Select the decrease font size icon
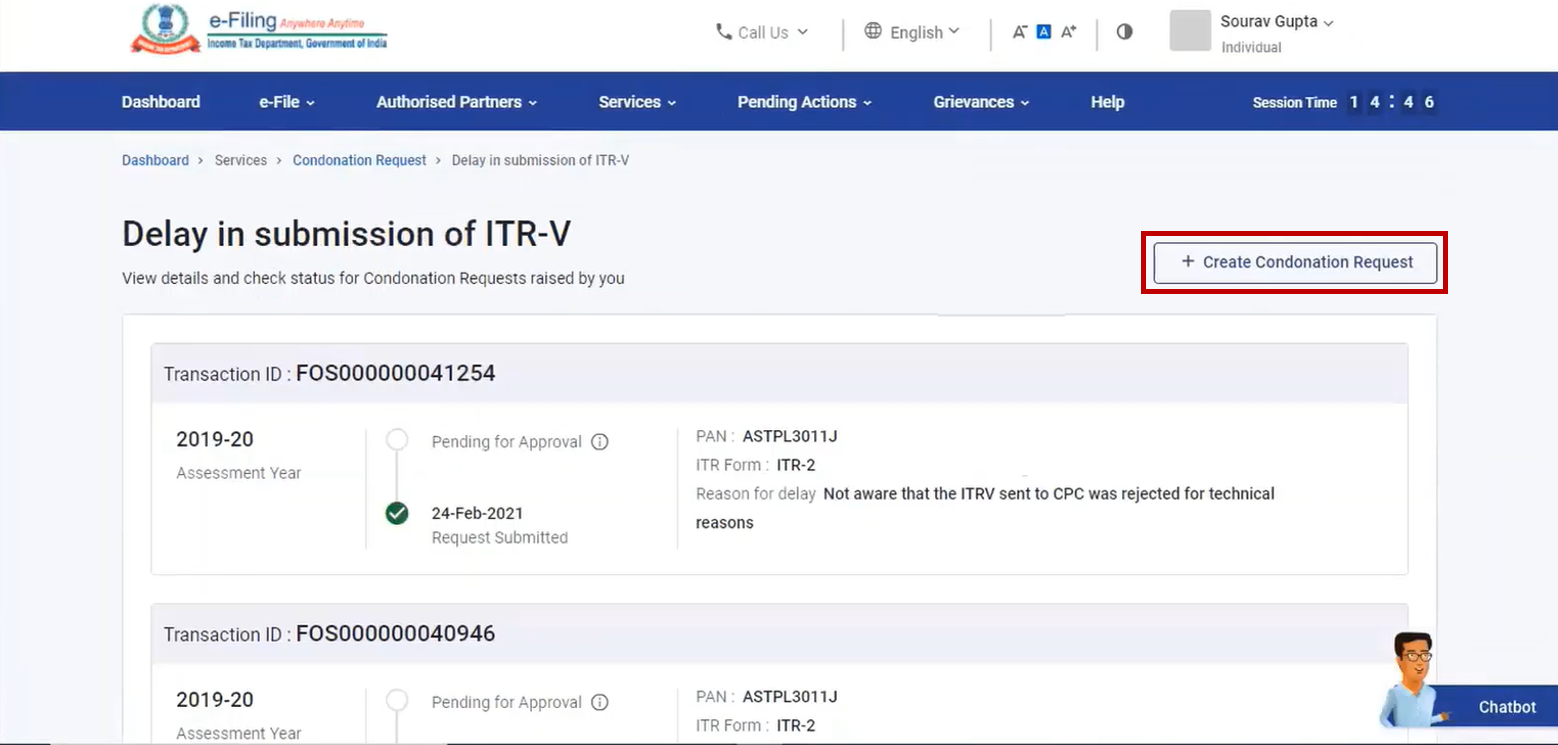 pos(1019,31)
